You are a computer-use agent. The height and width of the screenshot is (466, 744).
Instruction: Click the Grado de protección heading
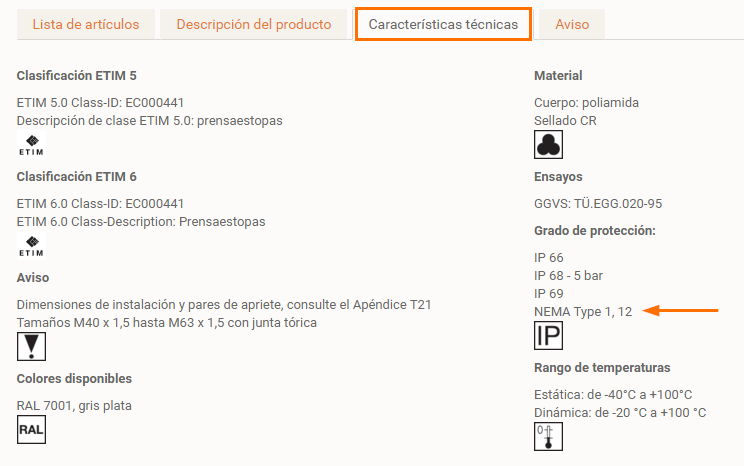point(594,231)
